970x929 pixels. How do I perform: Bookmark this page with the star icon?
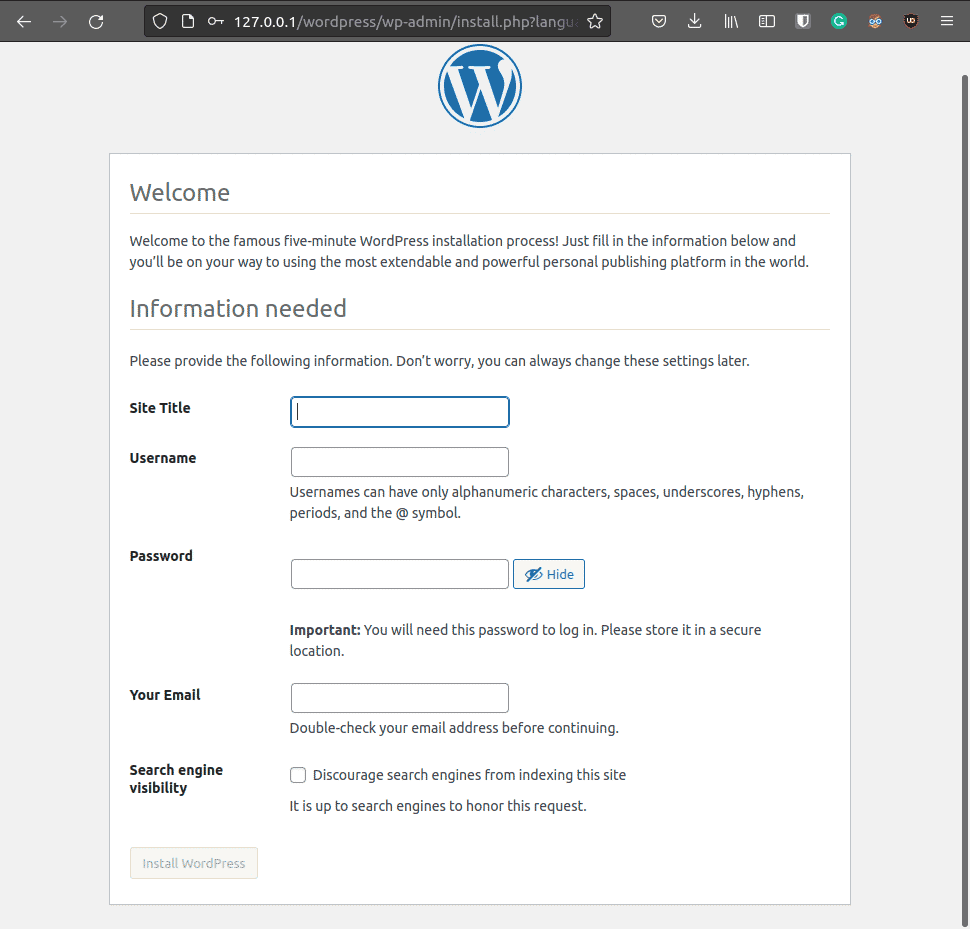tap(595, 22)
